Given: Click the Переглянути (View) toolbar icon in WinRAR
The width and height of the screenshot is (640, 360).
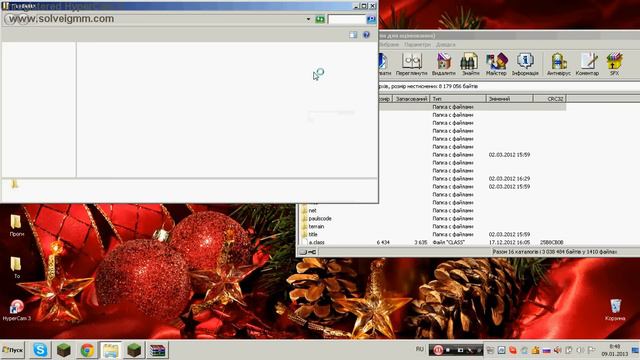Looking at the screenshot, I should 411,64.
